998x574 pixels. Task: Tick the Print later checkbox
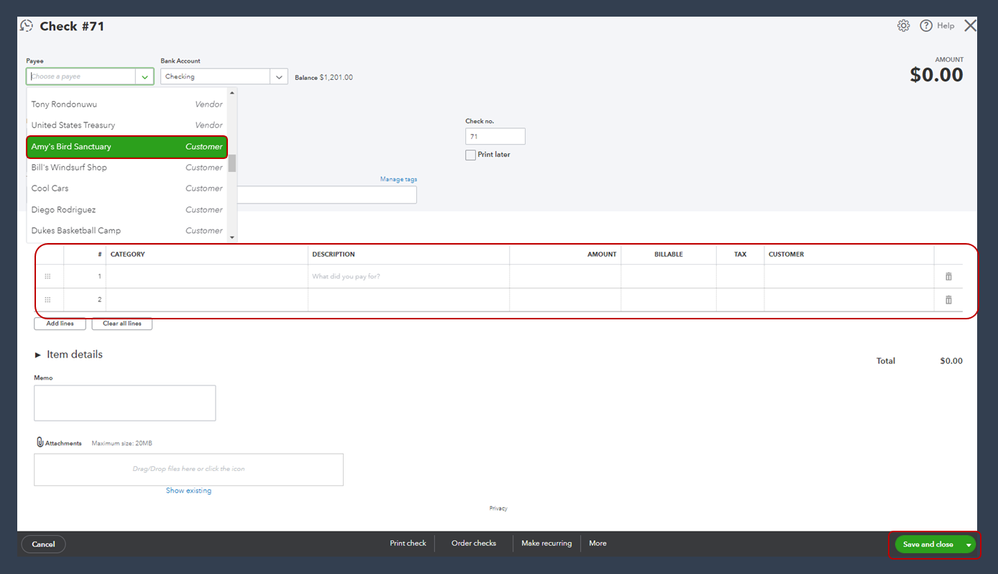(470, 155)
